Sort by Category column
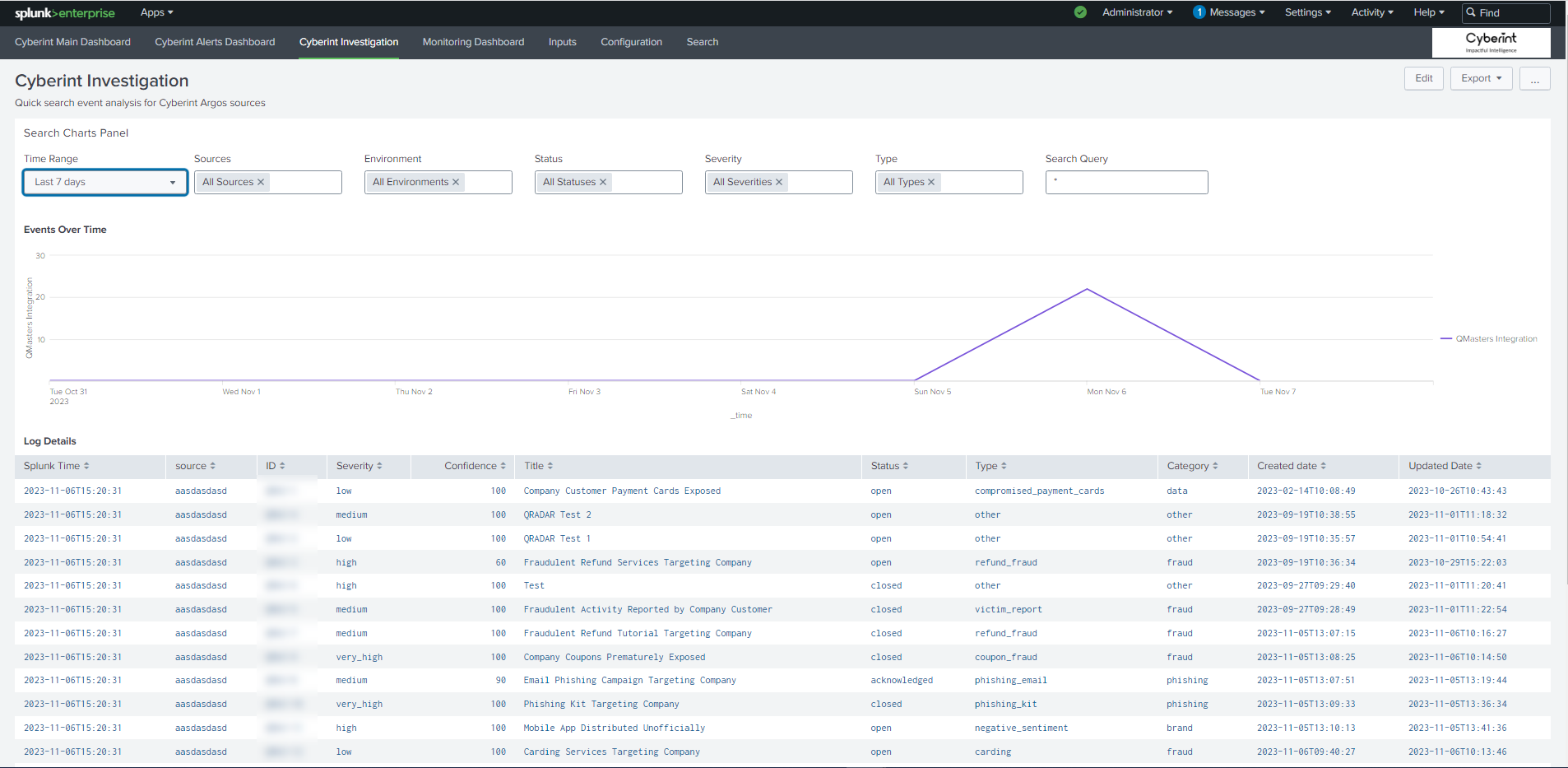 point(1192,466)
